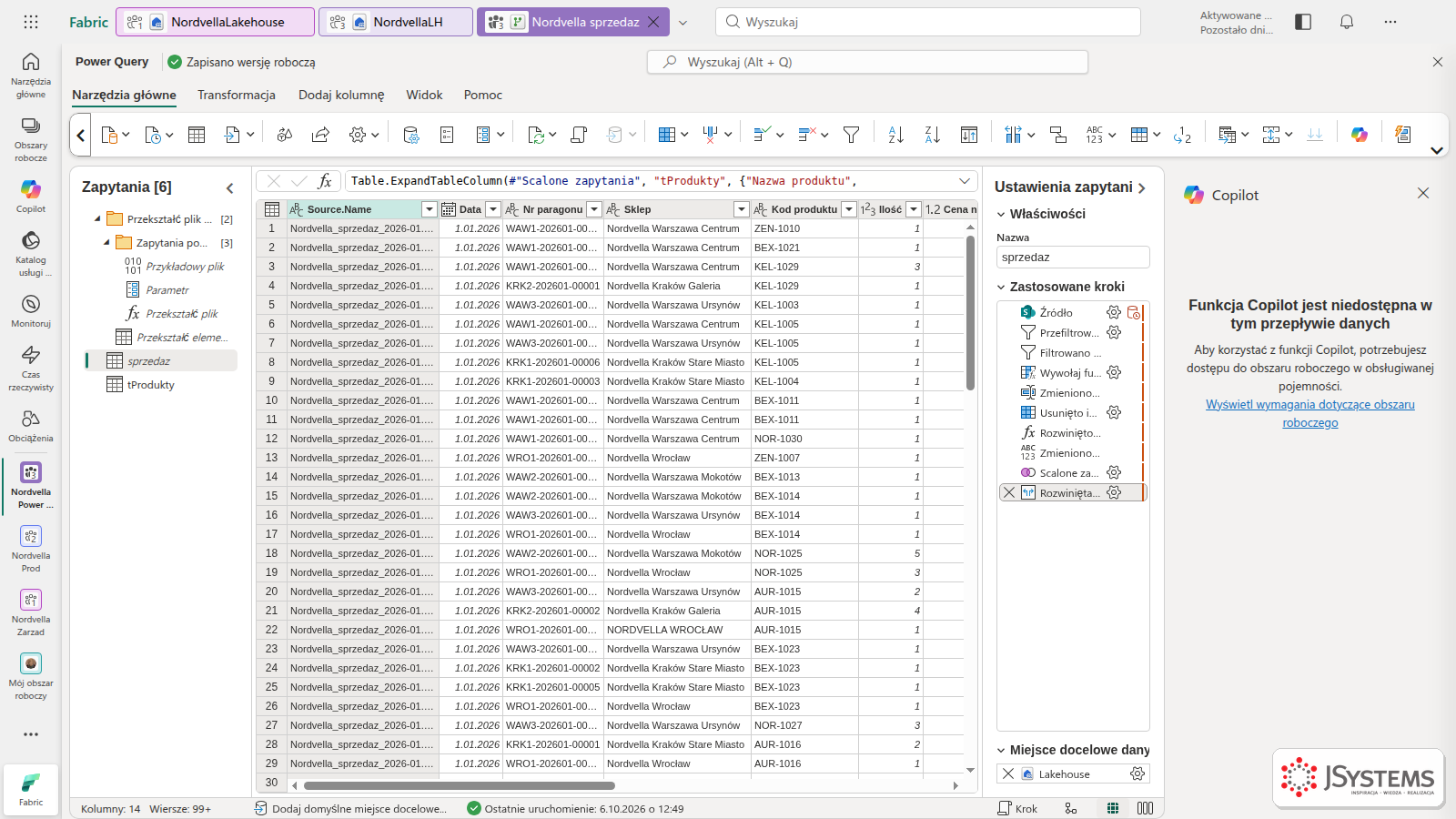
Task: Open the Transformacja ribbon tab
Action: 237,95
